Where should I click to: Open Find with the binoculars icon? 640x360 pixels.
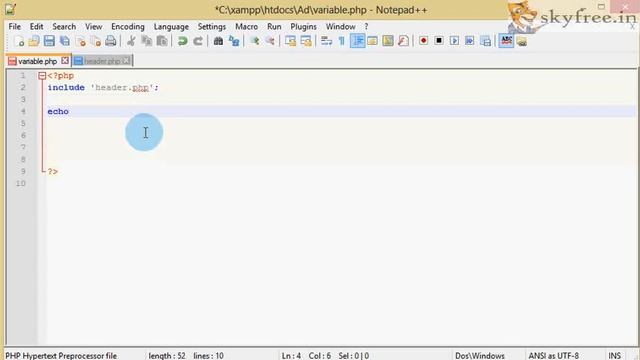pyautogui.click(x=218, y=41)
